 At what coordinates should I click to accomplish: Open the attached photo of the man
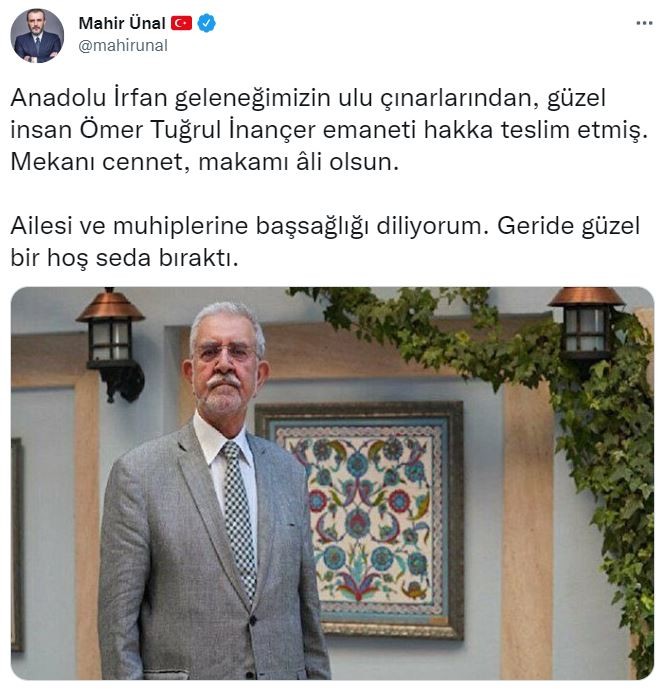click(x=332, y=483)
